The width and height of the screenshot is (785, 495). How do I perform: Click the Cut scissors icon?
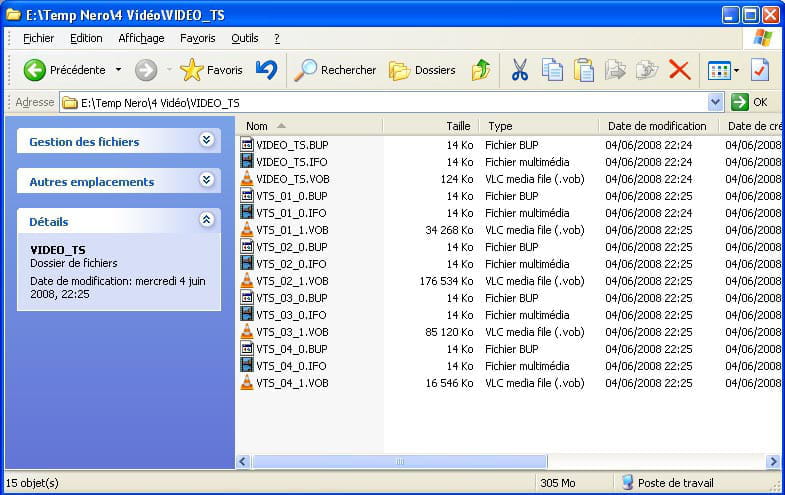coord(520,70)
